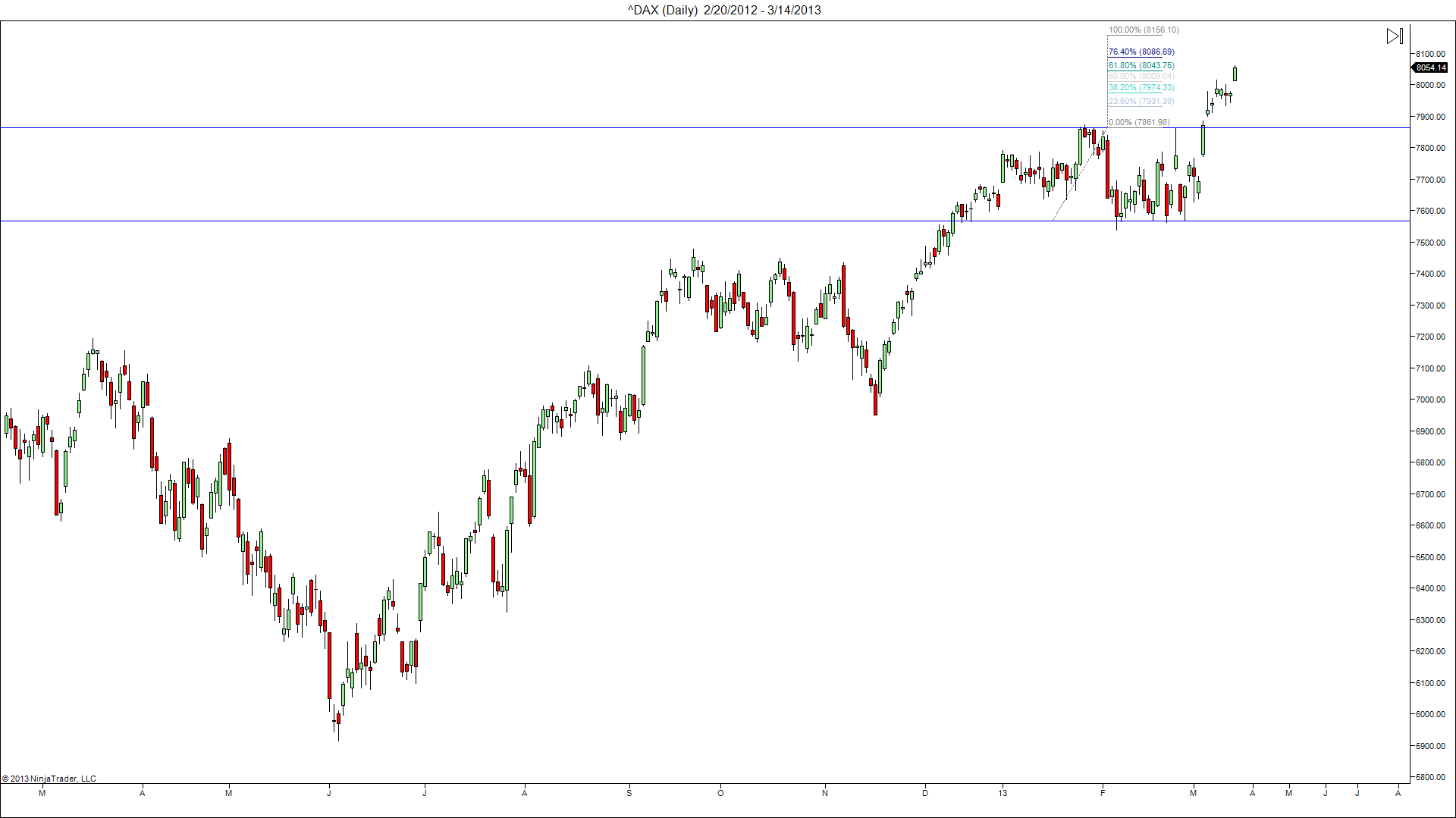Click the 6100.00 price axis label
The height and width of the screenshot is (818, 1456).
(x=1430, y=683)
